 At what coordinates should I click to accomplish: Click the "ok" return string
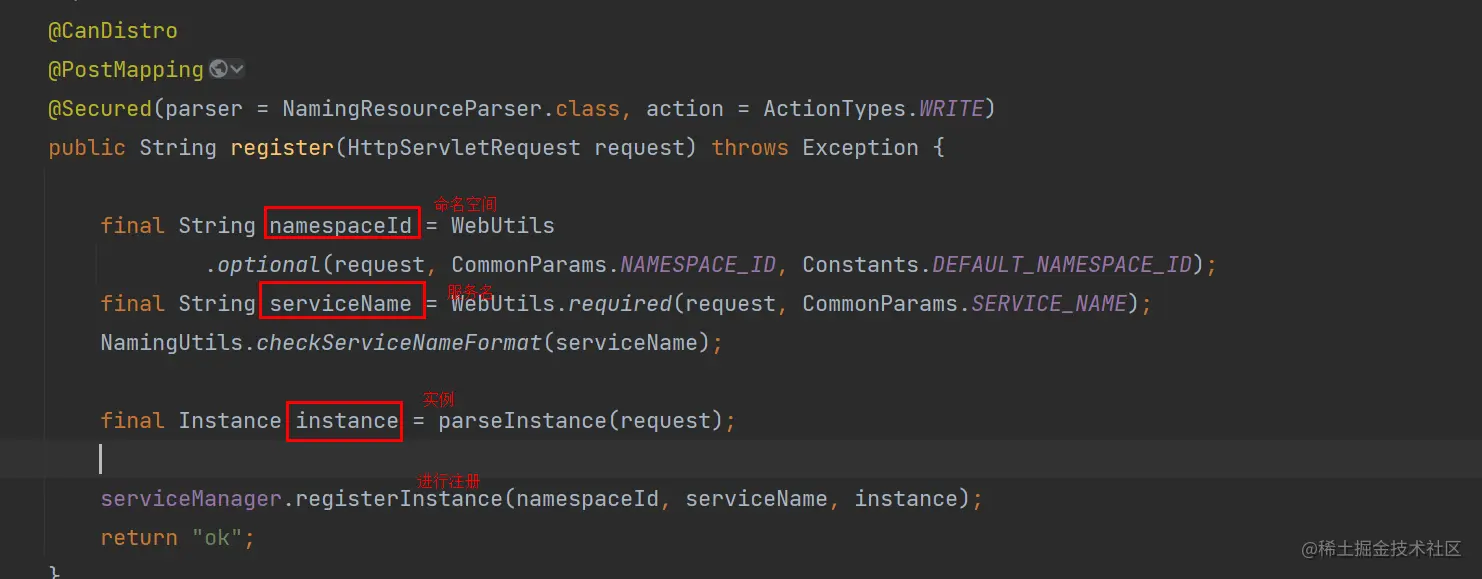(x=217, y=538)
